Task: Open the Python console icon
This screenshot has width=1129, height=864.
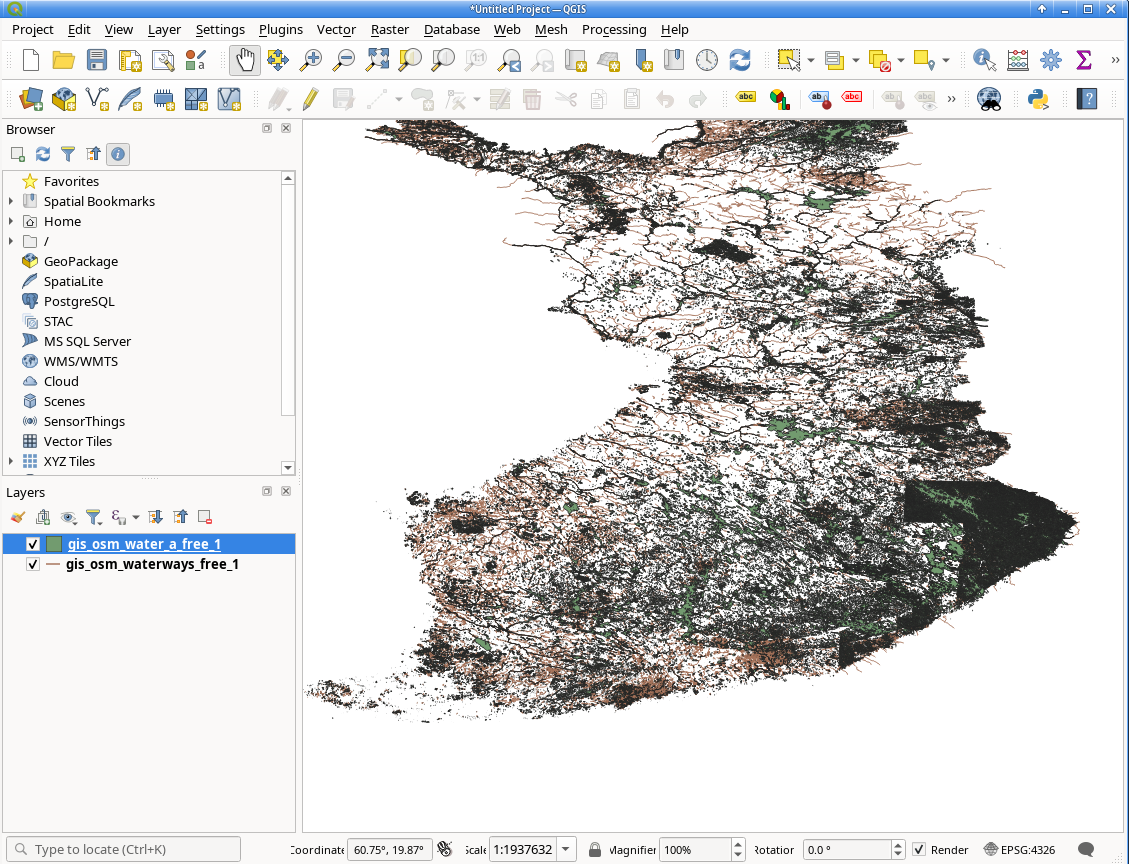Action: tap(1038, 99)
